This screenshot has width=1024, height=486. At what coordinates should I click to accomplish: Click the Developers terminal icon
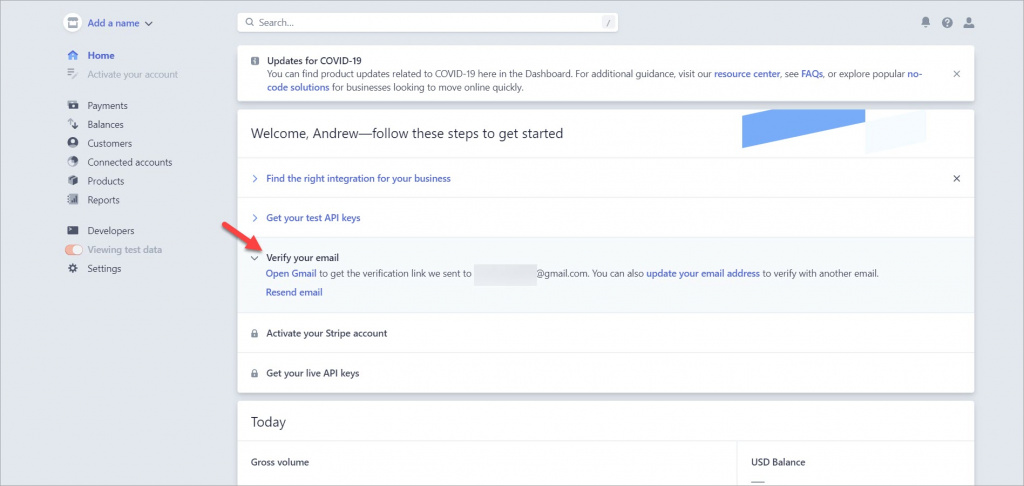coord(73,231)
